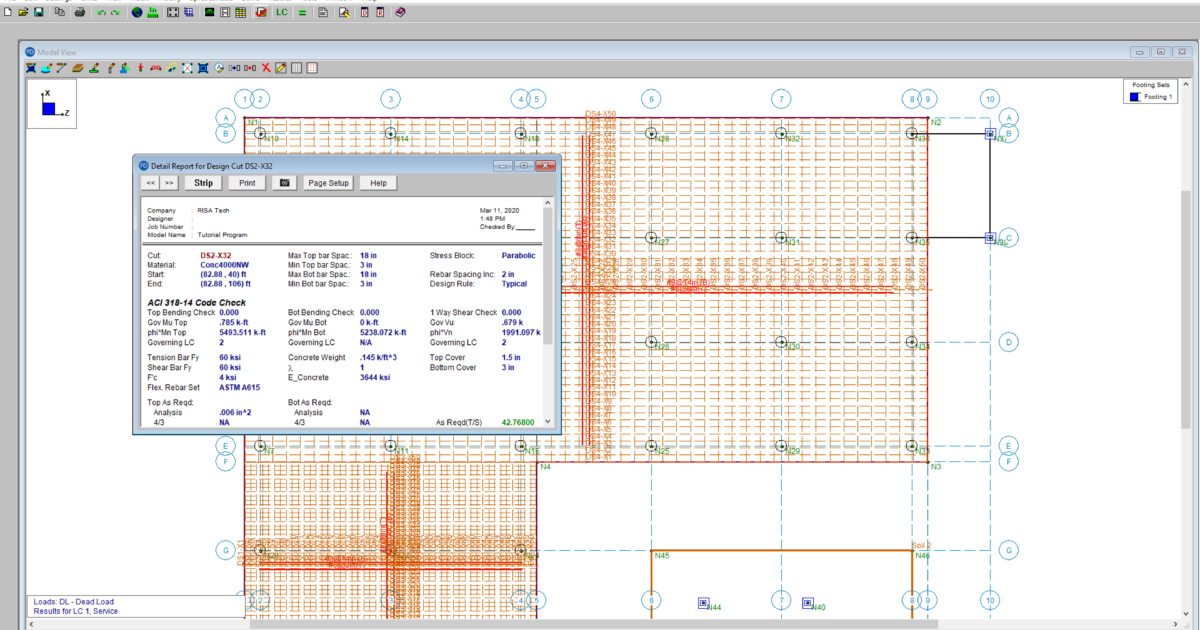Open the purple help book icon

click(x=400, y=13)
